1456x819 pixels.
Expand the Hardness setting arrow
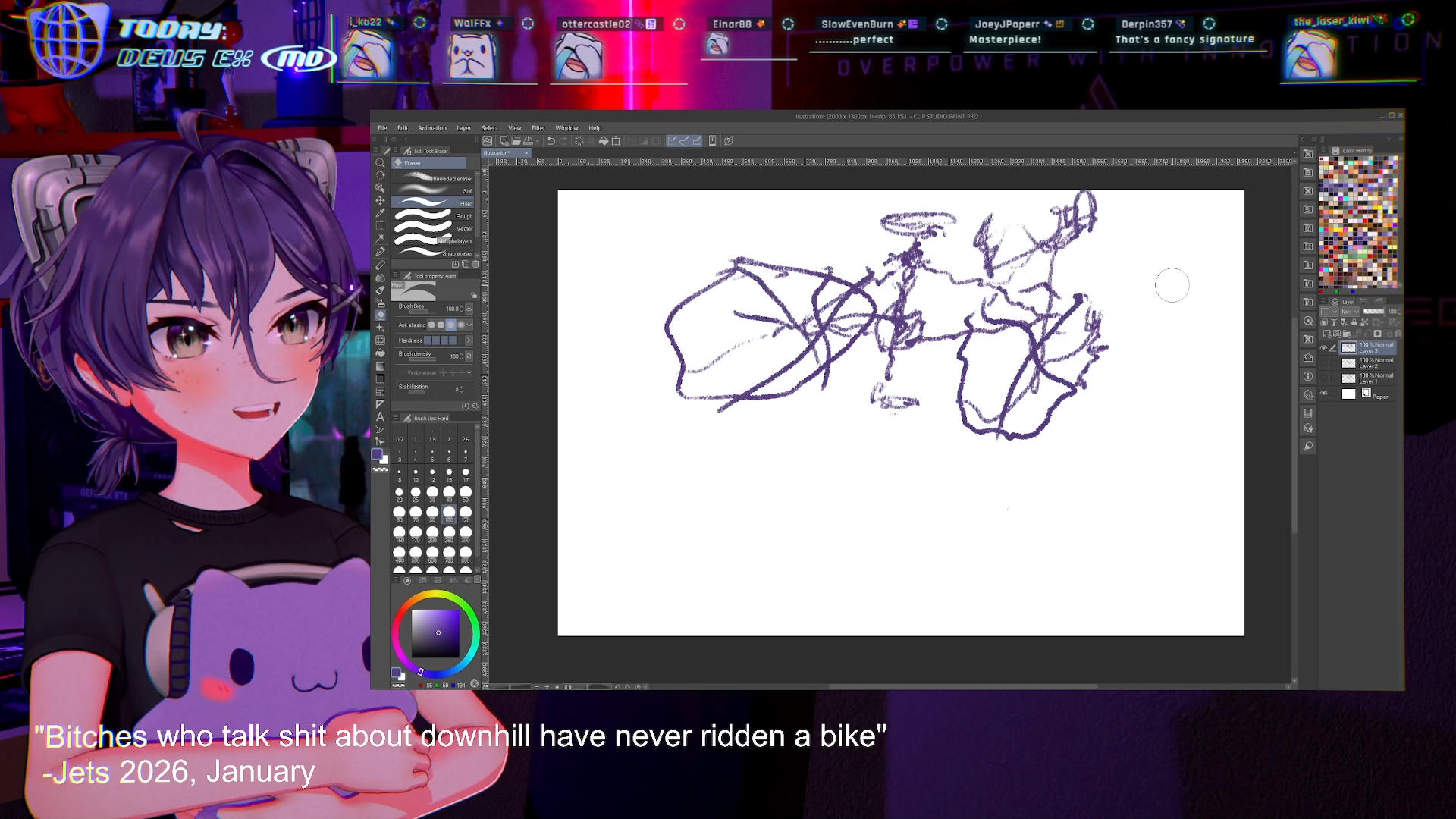[x=469, y=340]
